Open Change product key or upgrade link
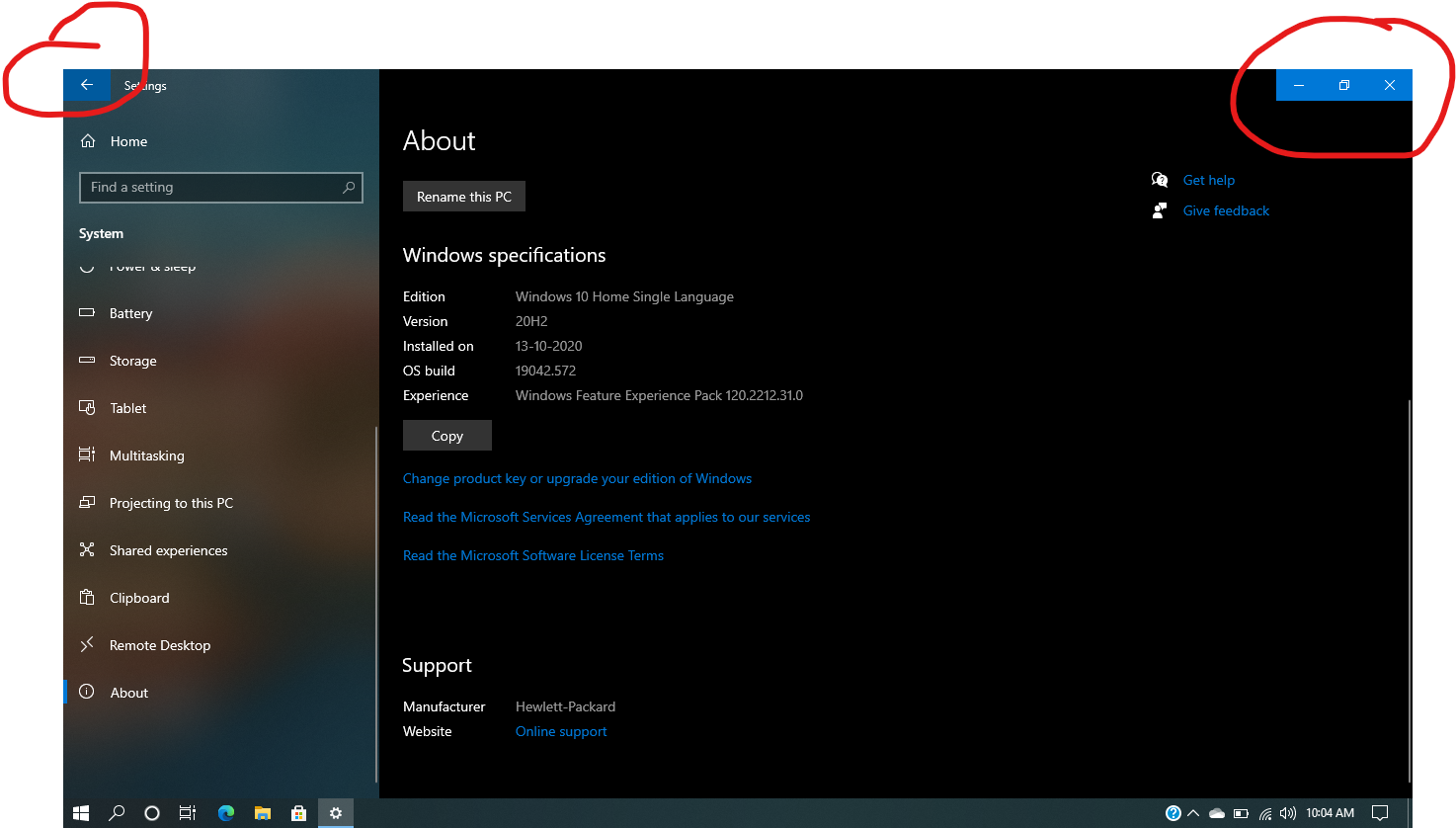This screenshot has width=1456, height=828. click(x=577, y=478)
